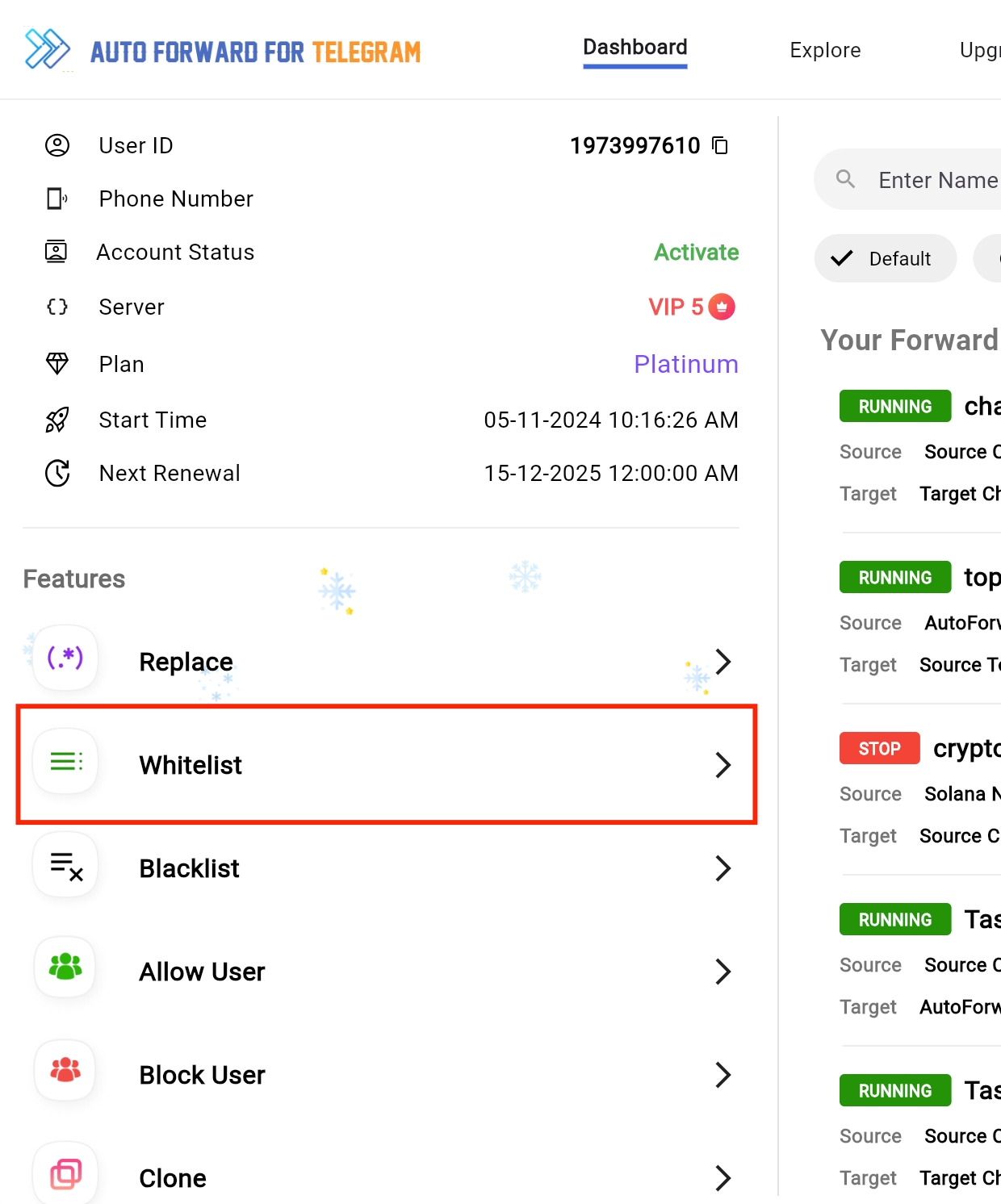
Task: Click the Clone feature icon
Action: click(65, 1173)
